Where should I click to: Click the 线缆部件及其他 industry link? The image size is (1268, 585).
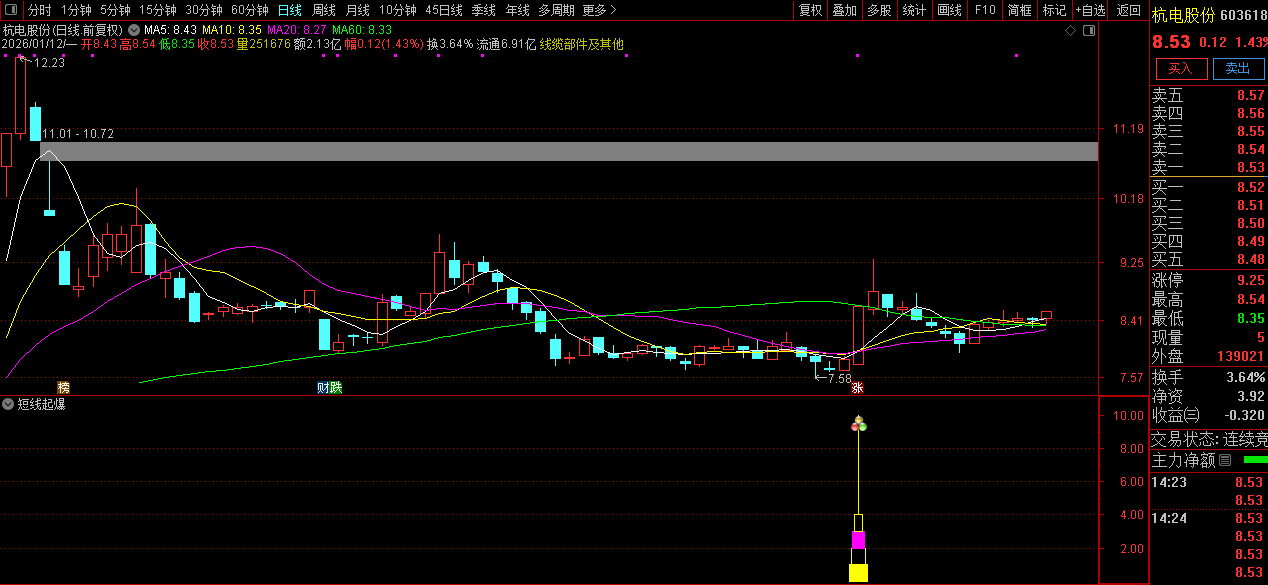tap(582, 44)
